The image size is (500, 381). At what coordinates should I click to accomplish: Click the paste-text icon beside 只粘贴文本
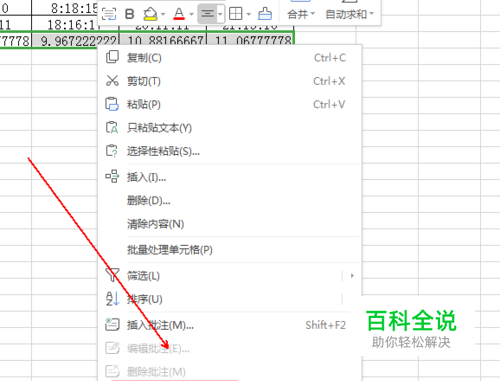pyautogui.click(x=112, y=127)
